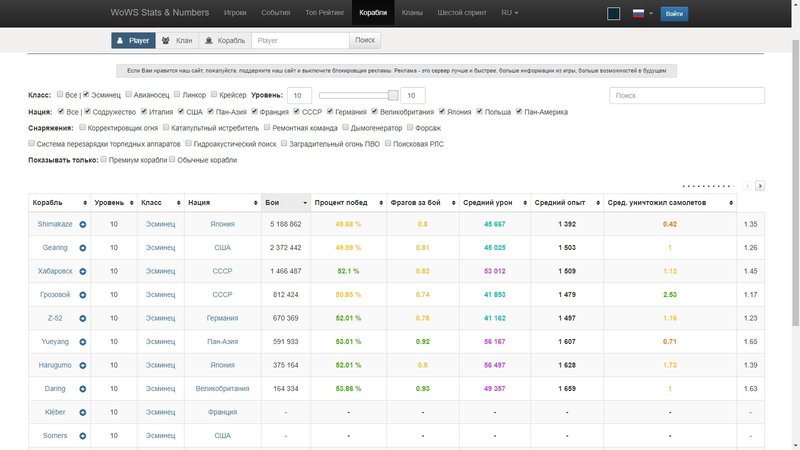Open the Shimakaze ship link
Viewport: 800px width, 450px height.
tap(55, 224)
